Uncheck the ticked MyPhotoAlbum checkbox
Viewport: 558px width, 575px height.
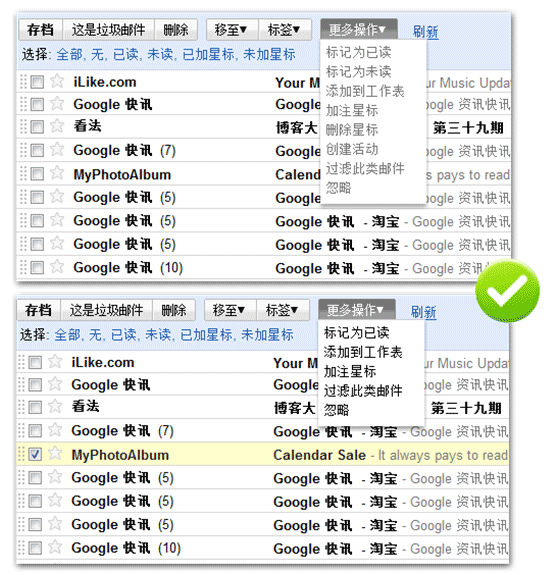coord(35,455)
